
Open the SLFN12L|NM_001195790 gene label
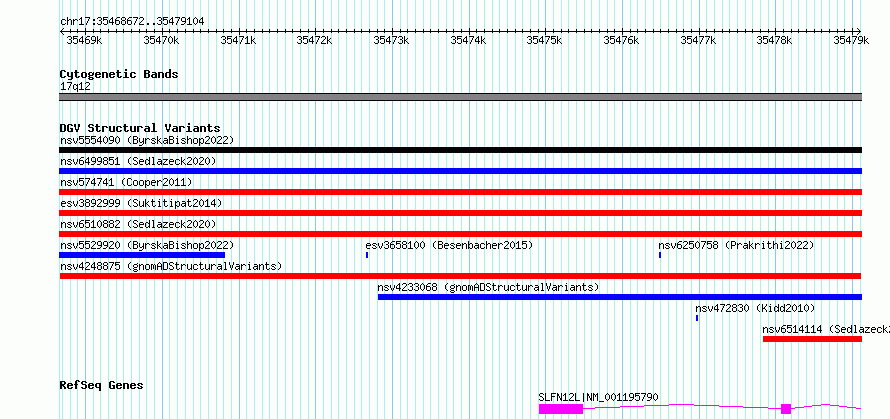pyautogui.click(x=598, y=397)
